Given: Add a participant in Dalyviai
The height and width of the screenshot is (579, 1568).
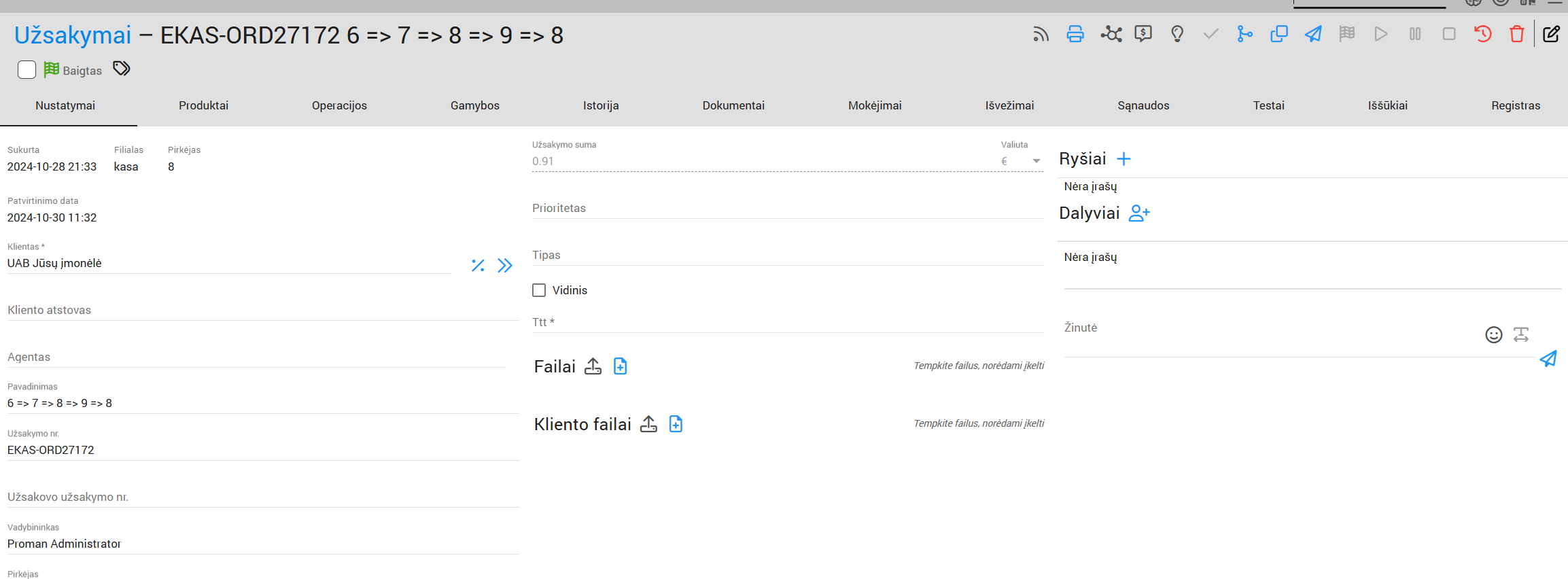Looking at the screenshot, I should (x=1138, y=213).
